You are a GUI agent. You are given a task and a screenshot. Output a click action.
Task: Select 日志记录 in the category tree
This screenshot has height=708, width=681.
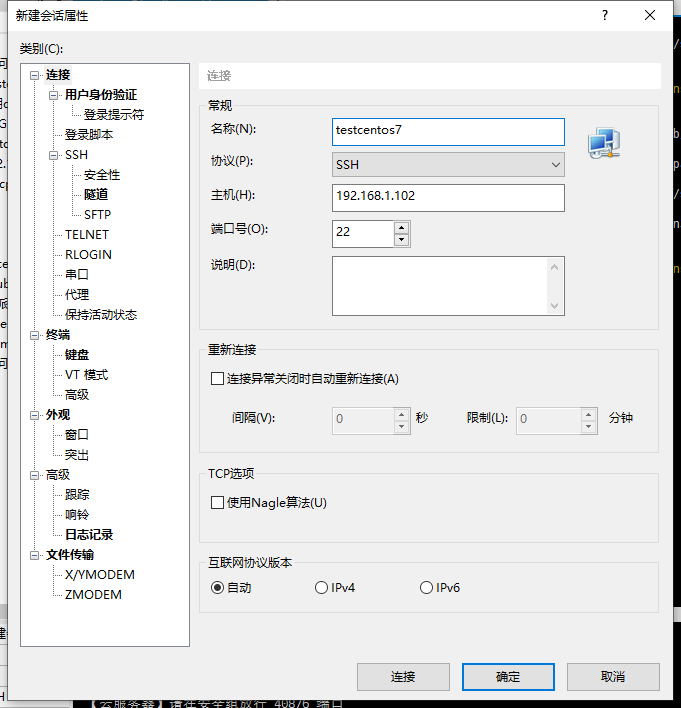(x=89, y=535)
